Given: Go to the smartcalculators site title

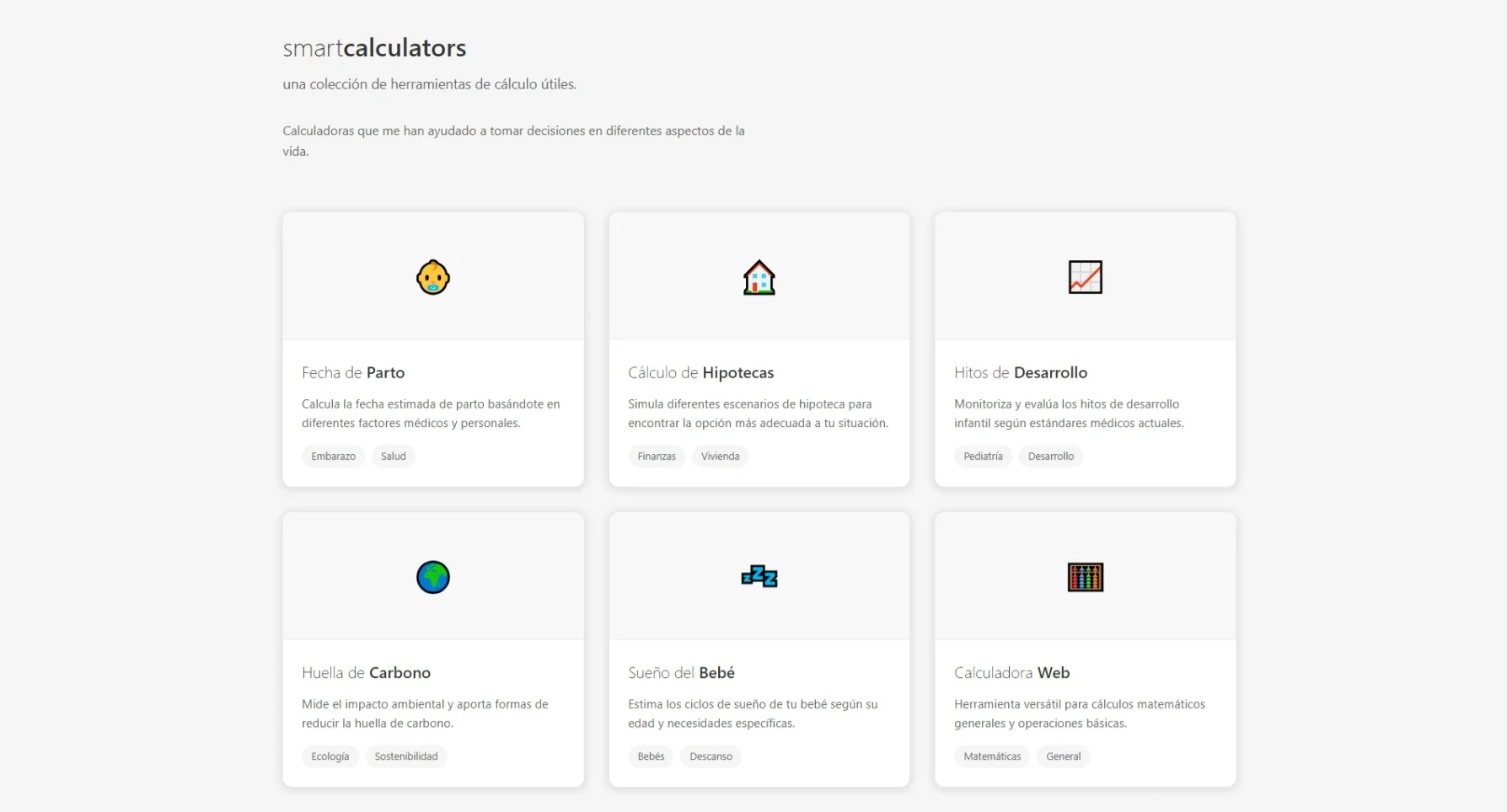Looking at the screenshot, I should 374,48.
